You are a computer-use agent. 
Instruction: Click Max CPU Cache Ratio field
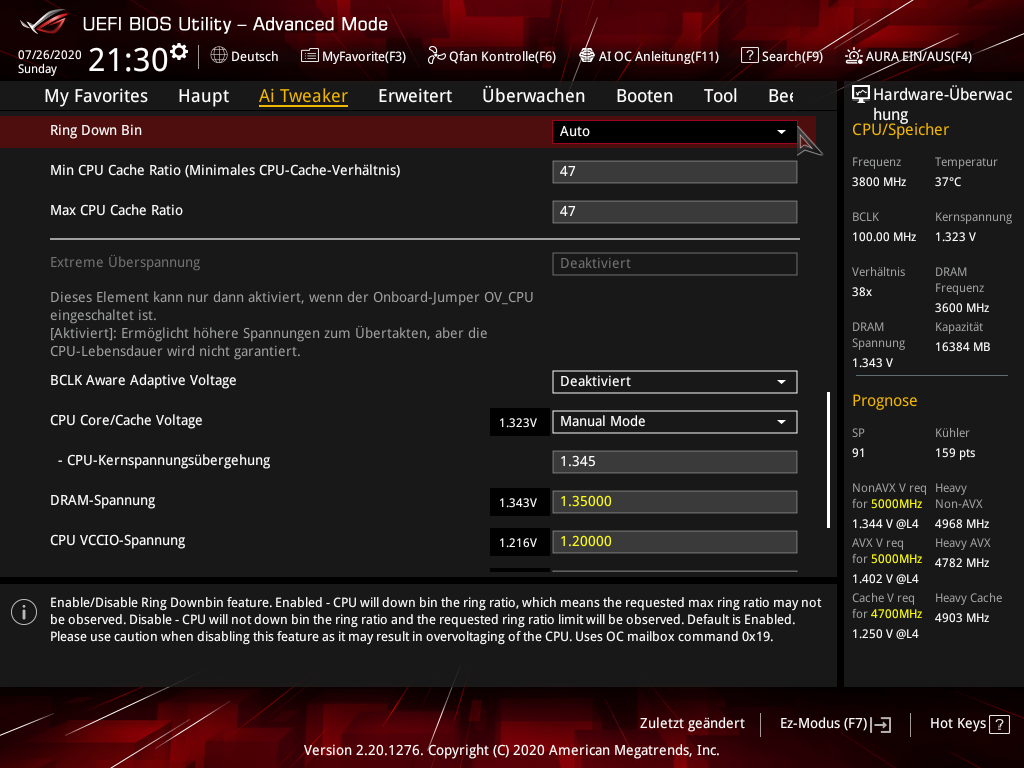click(x=675, y=212)
